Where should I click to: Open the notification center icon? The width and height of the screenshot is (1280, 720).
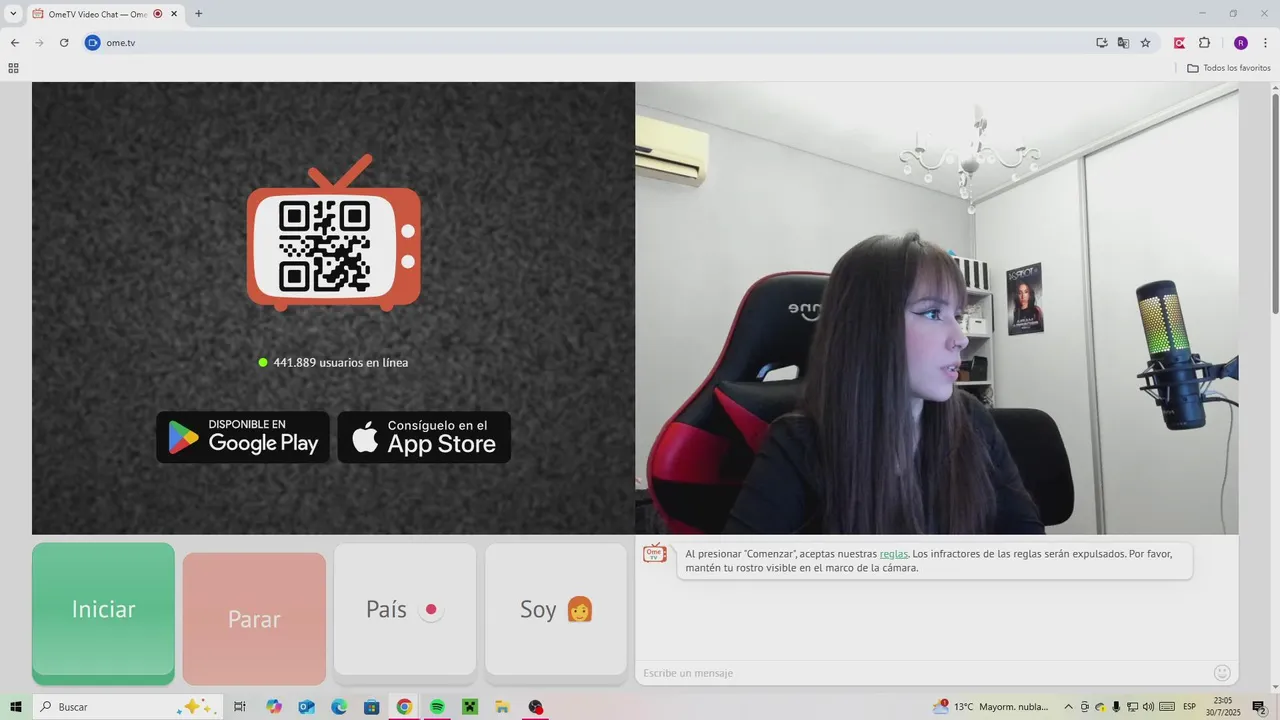[1259, 707]
